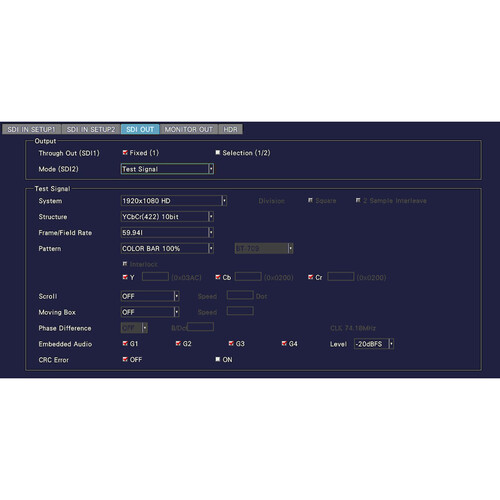Open the audio Level -20dBFS dropdown
Screen dimensions: 500x500
click(374, 344)
